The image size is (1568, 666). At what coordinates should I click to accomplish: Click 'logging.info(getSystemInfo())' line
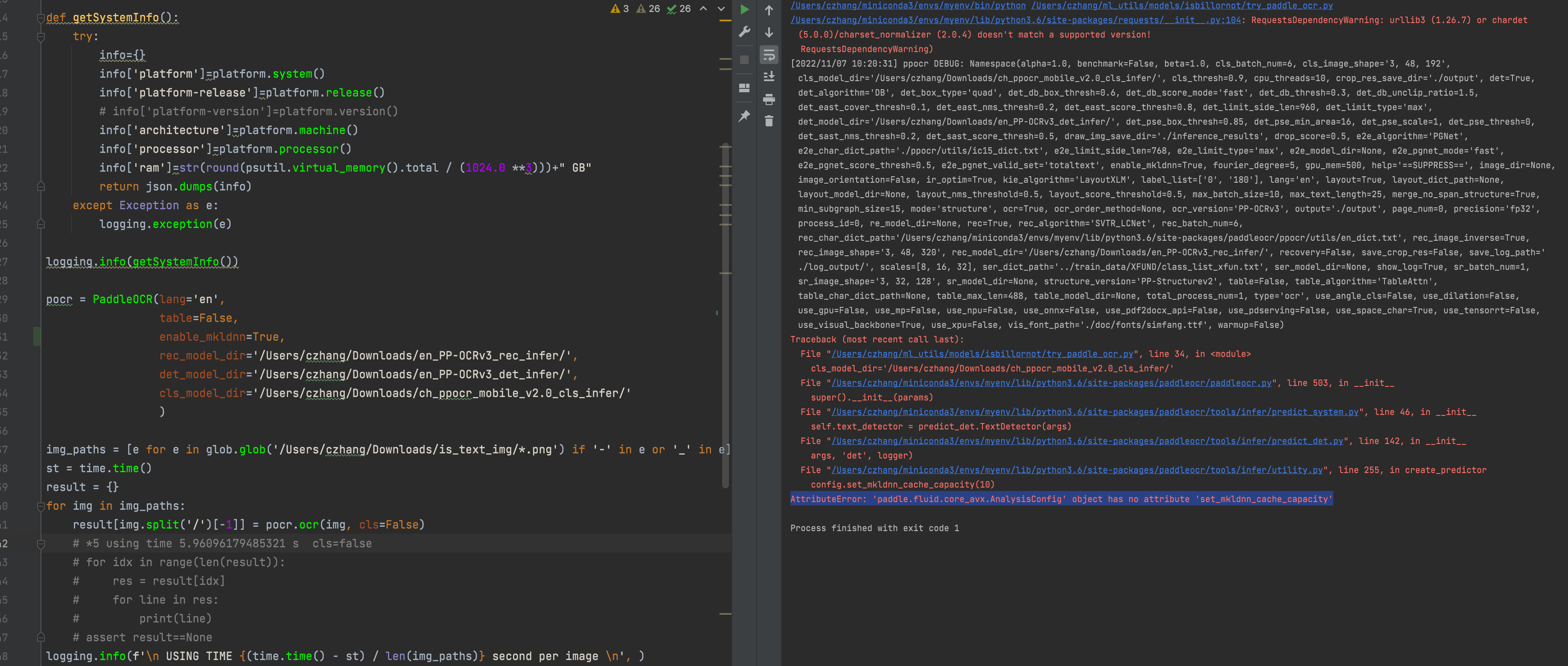[143, 262]
